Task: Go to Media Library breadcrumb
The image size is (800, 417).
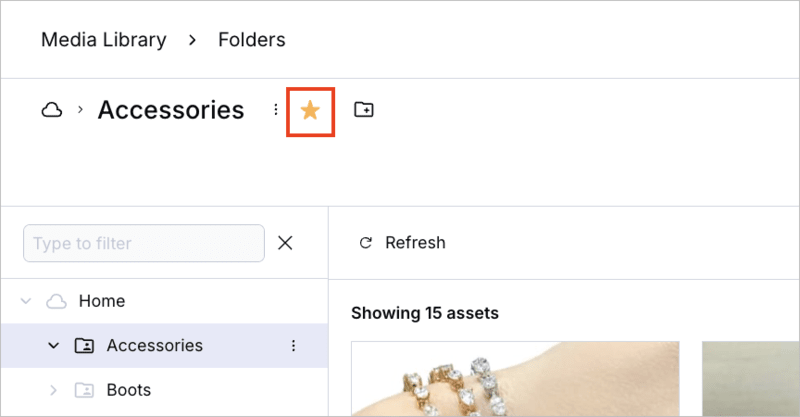Action: point(103,40)
